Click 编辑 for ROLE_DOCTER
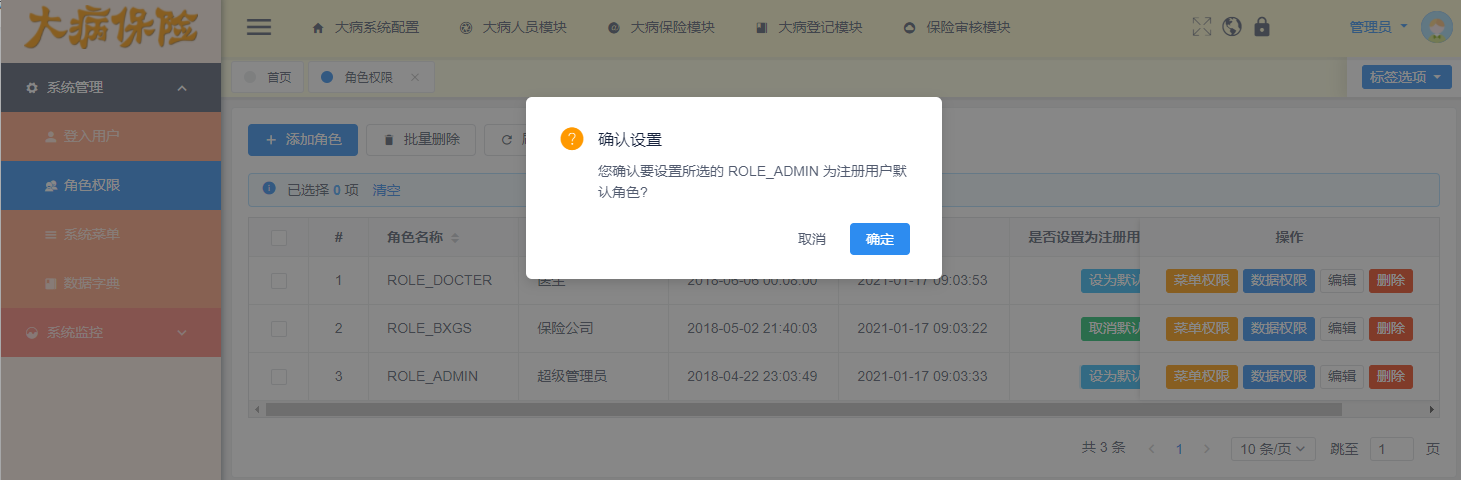The width and height of the screenshot is (1461, 480). click(x=1342, y=280)
